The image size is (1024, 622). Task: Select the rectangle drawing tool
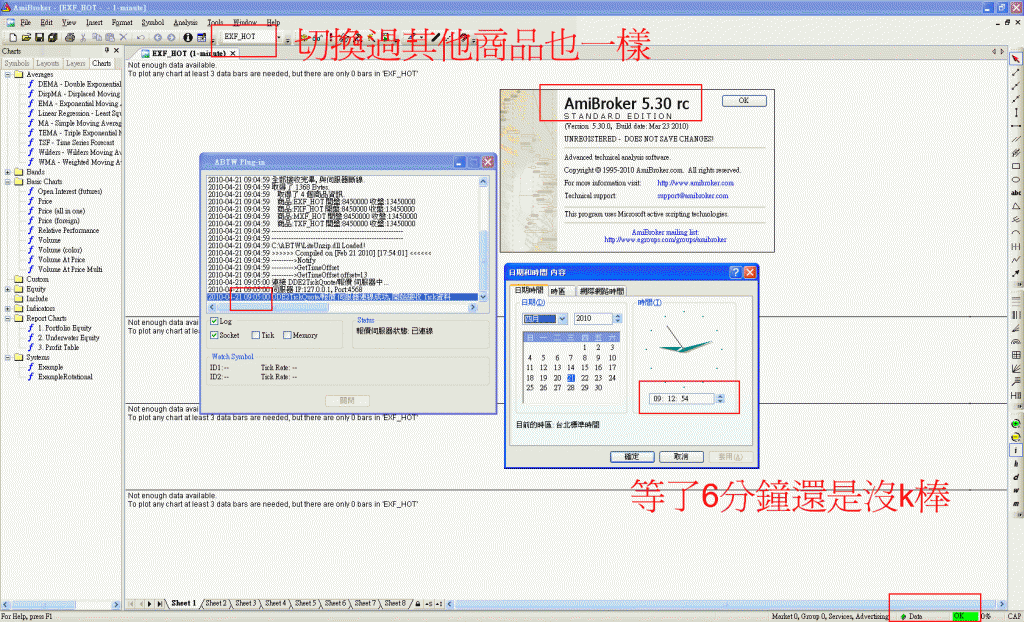(1016, 166)
